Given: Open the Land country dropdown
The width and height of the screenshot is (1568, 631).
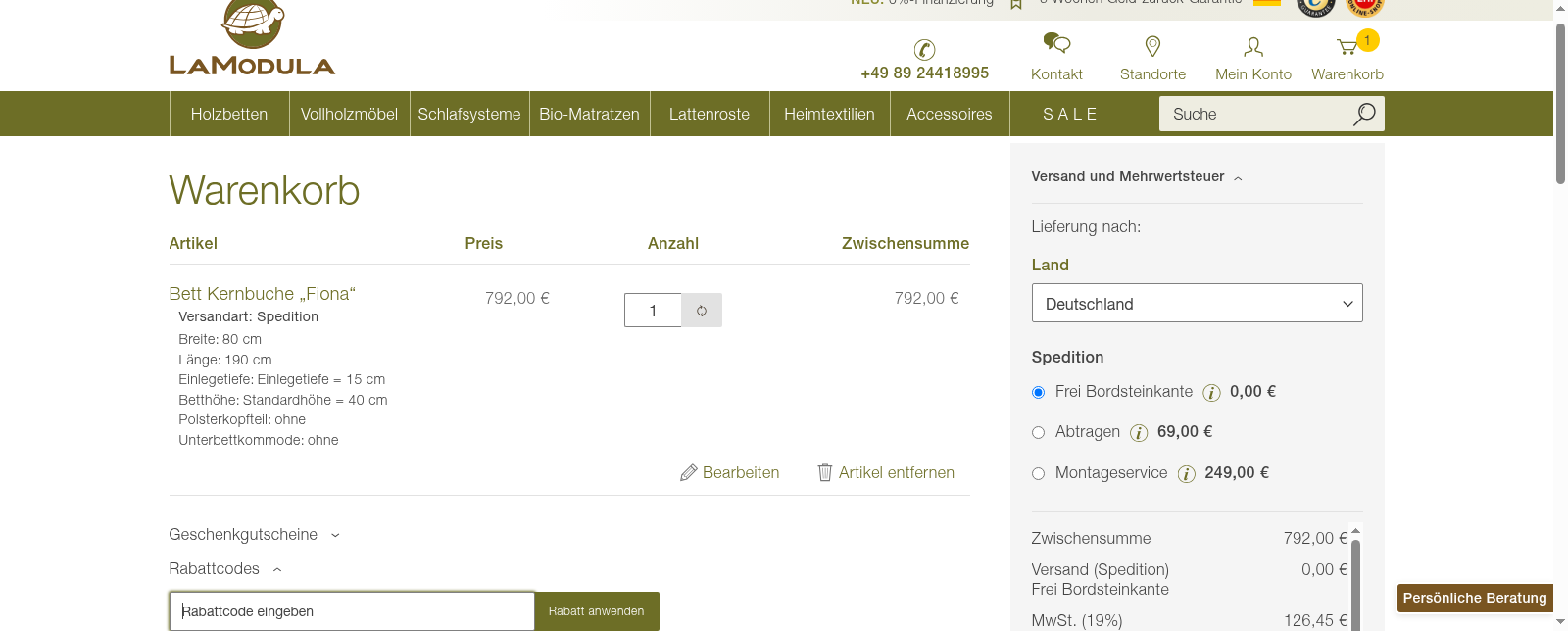Looking at the screenshot, I should [x=1197, y=303].
